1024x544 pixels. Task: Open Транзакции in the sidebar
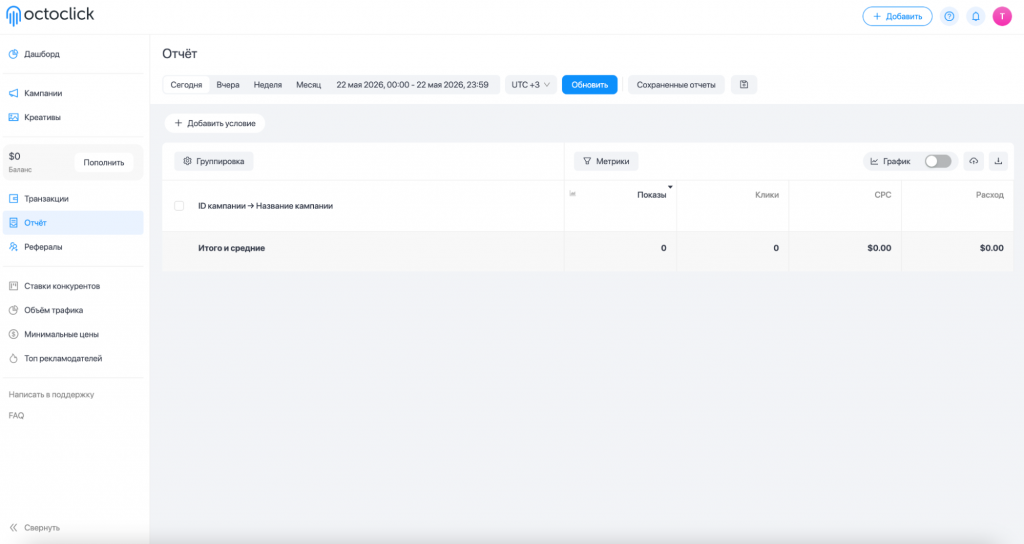(73, 199)
